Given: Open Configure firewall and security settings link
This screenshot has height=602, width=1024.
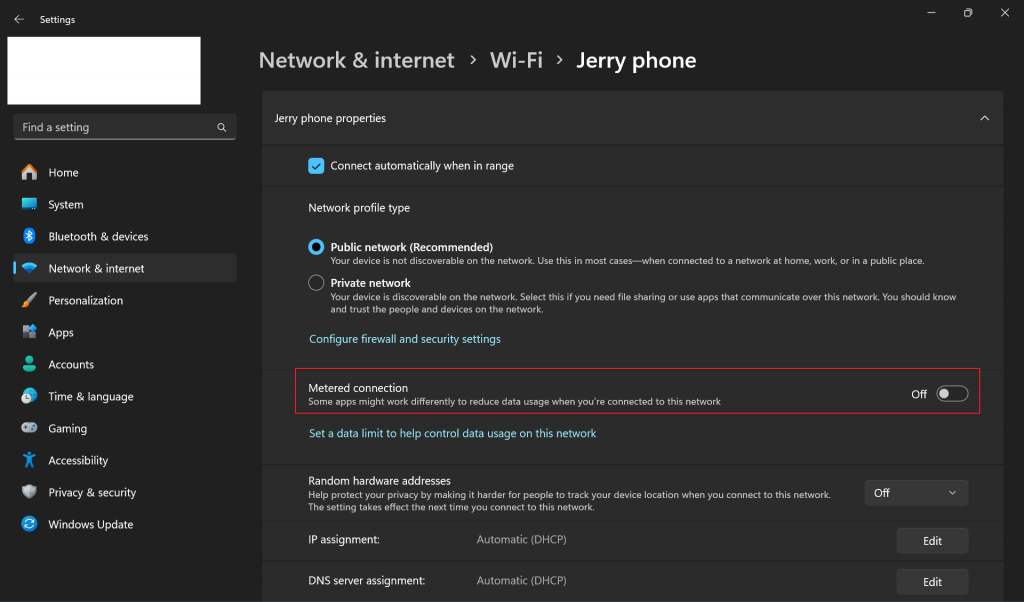Looking at the screenshot, I should coord(405,339).
